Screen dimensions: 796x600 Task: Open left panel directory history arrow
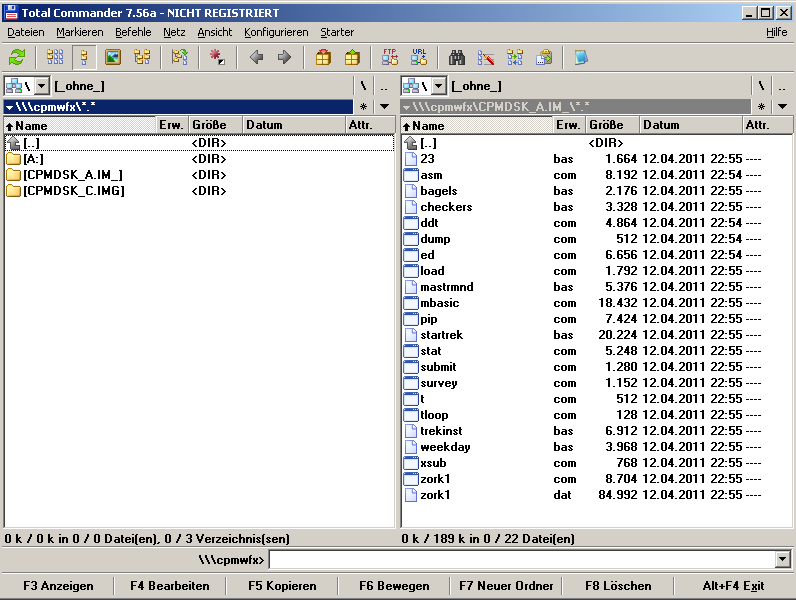pos(384,107)
